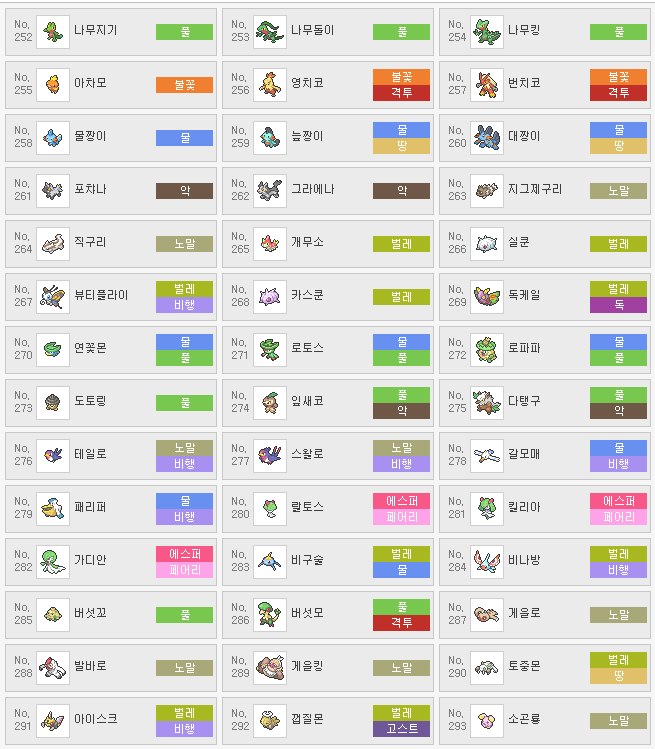655x749 pixels.
Task: Click the 게을킹 sprite icon
Action: point(270,668)
